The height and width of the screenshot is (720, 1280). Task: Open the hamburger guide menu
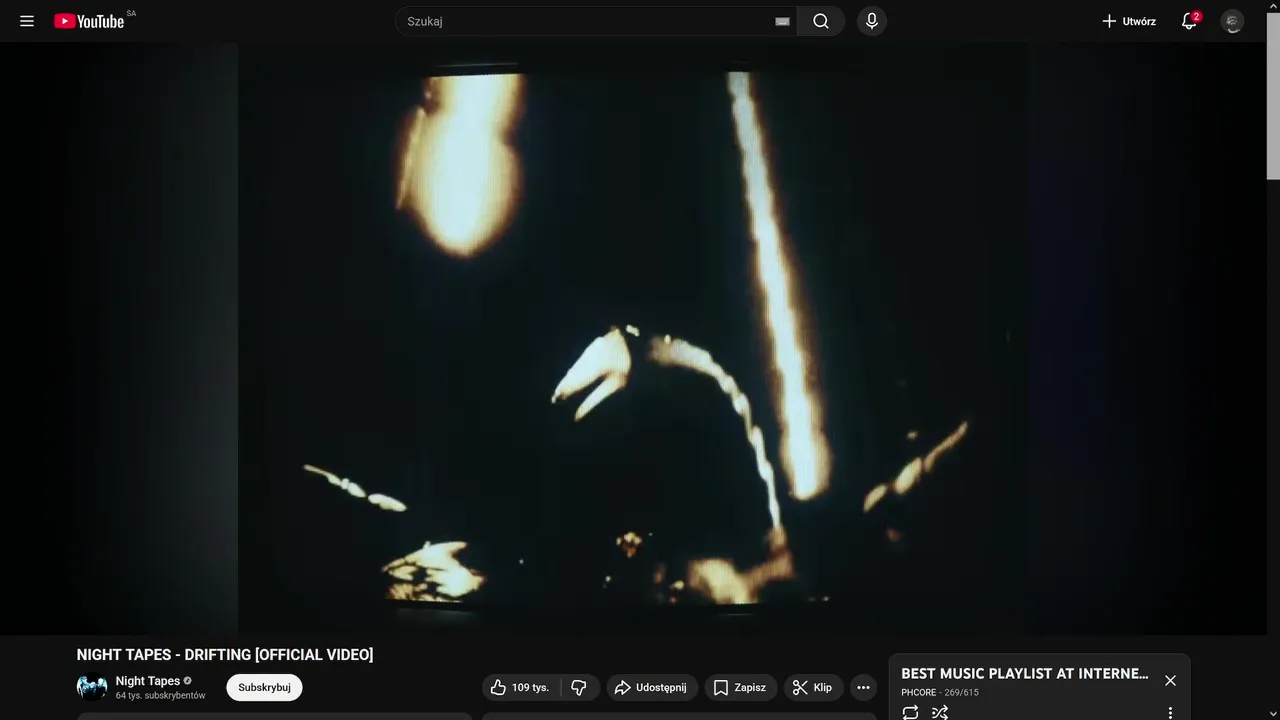click(27, 21)
